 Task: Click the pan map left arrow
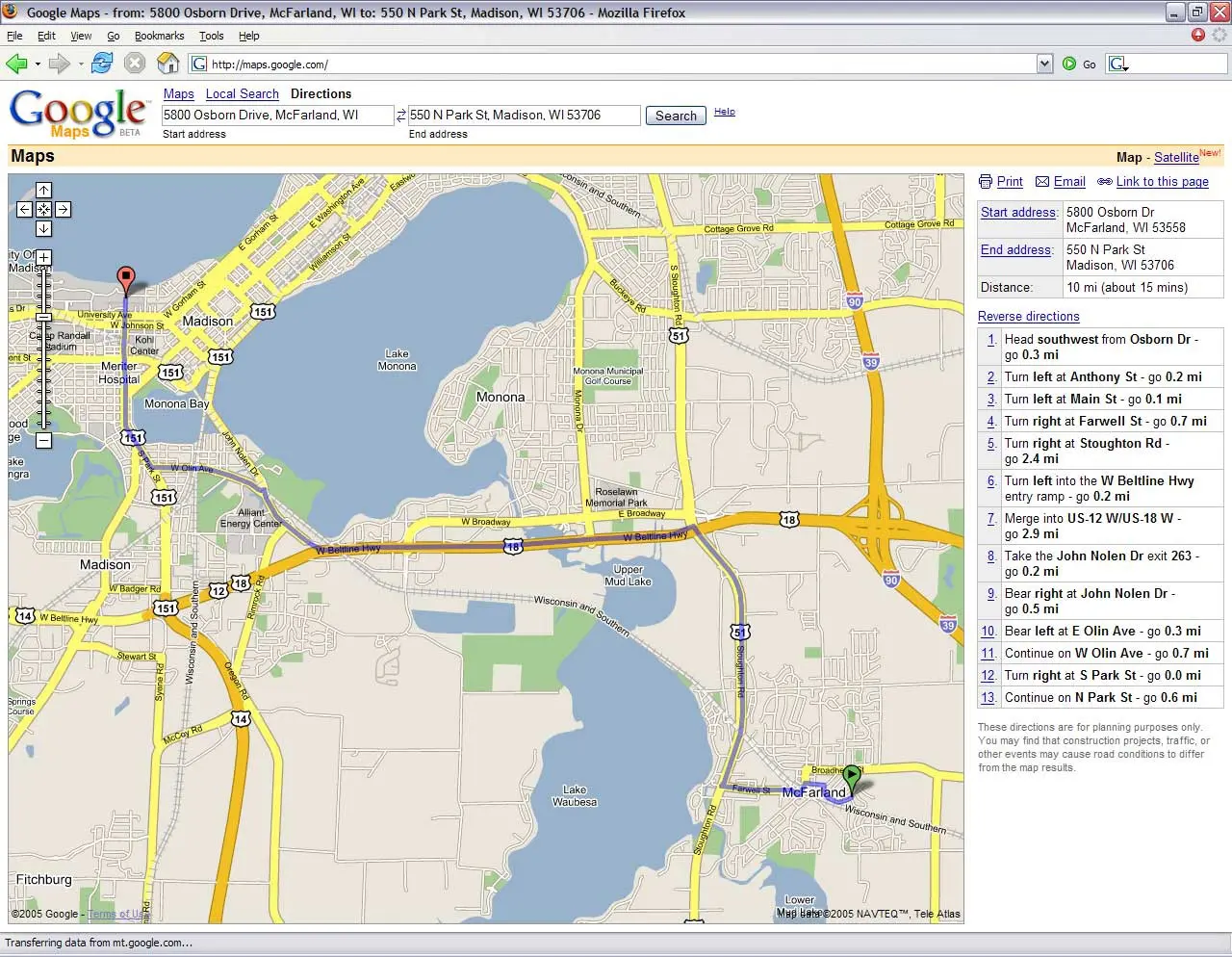(x=25, y=209)
